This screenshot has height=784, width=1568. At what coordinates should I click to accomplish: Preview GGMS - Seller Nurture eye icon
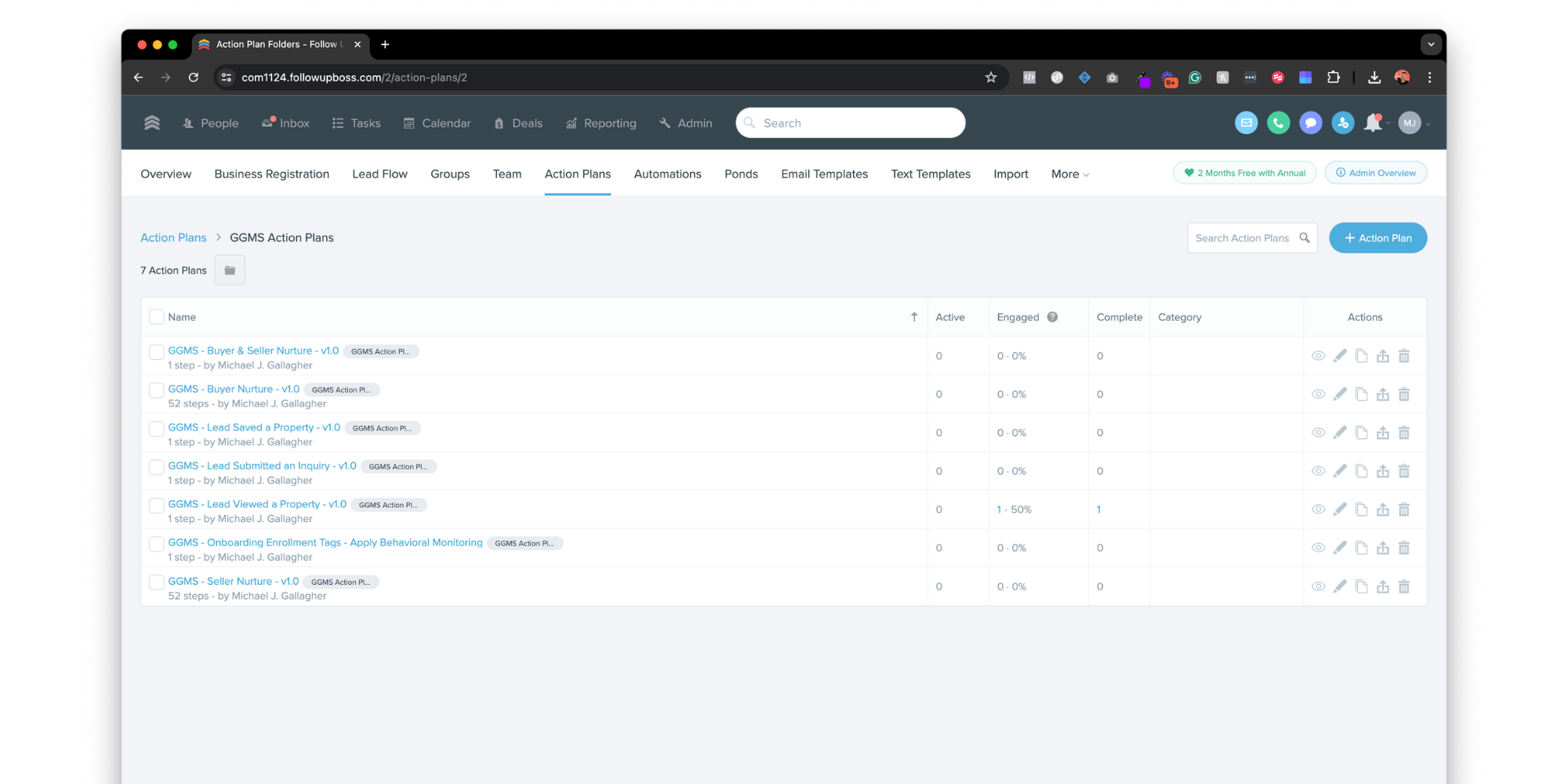click(x=1319, y=586)
